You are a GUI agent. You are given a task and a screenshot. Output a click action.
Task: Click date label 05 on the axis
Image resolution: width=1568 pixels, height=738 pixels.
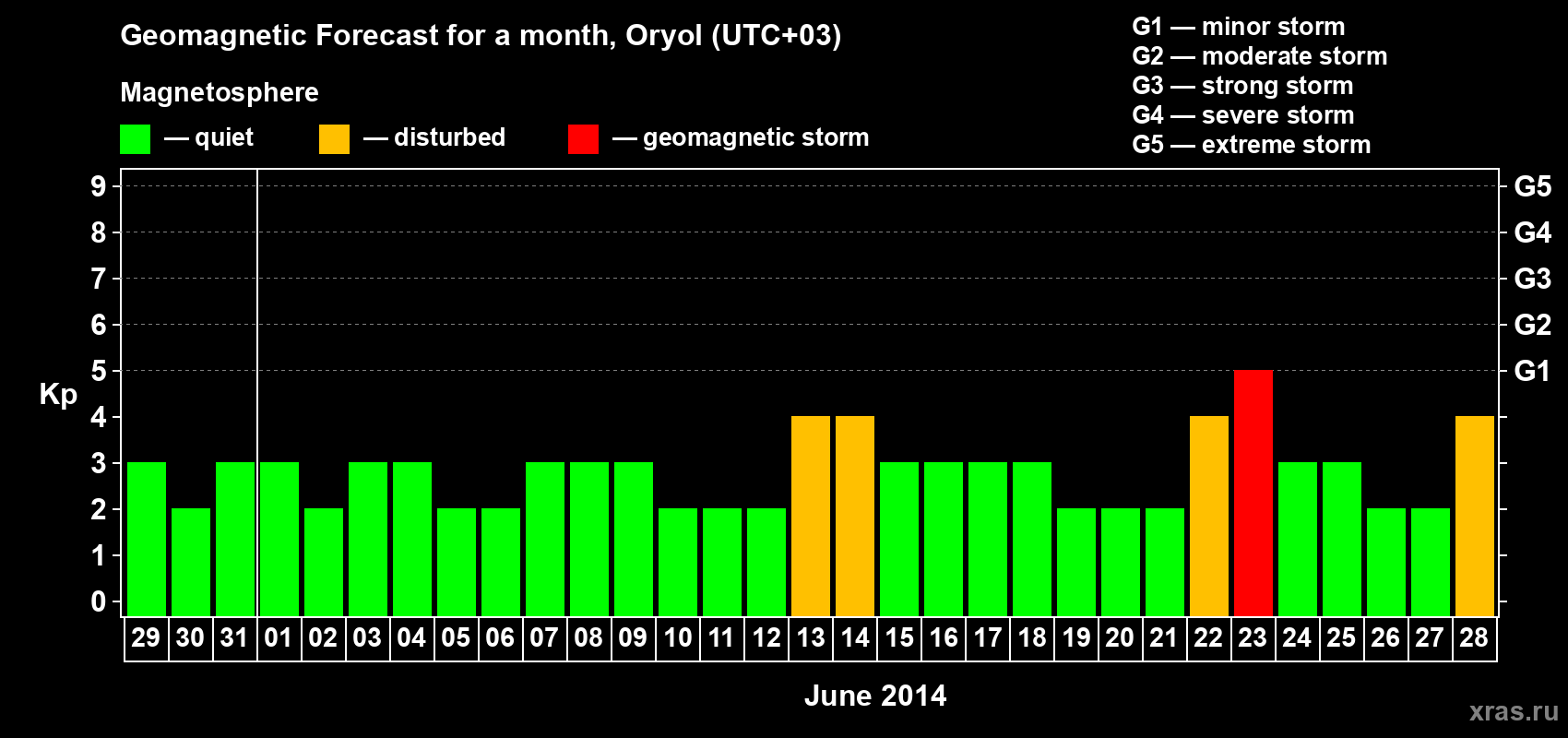456,638
